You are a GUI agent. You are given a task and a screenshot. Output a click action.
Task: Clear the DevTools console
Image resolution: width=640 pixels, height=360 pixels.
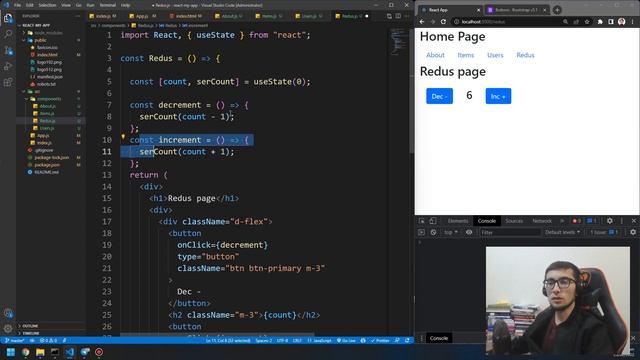pyautogui.click(x=433, y=232)
